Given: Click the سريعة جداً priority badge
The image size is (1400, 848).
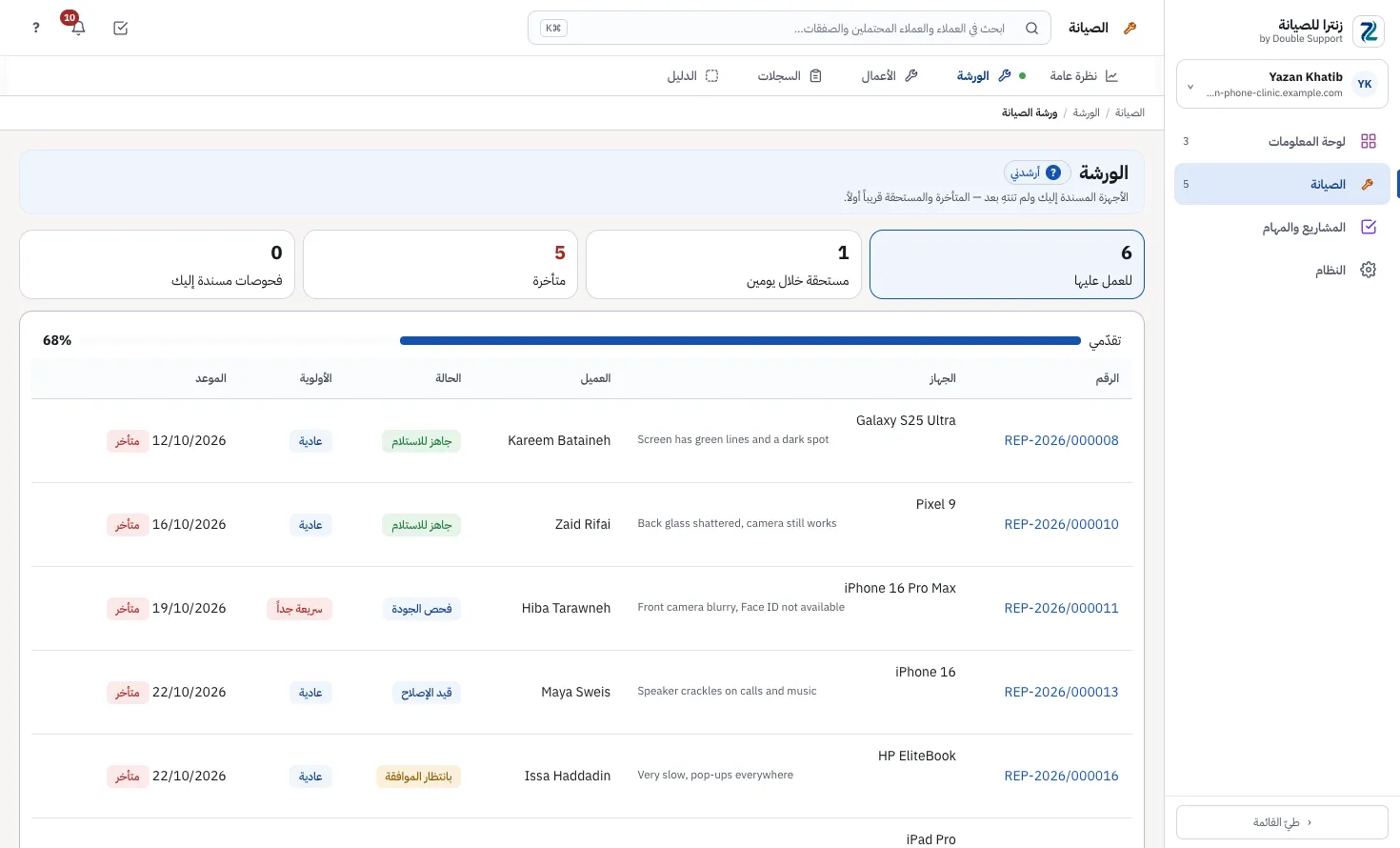Looking at the screenshot, I should click(299, 608).
